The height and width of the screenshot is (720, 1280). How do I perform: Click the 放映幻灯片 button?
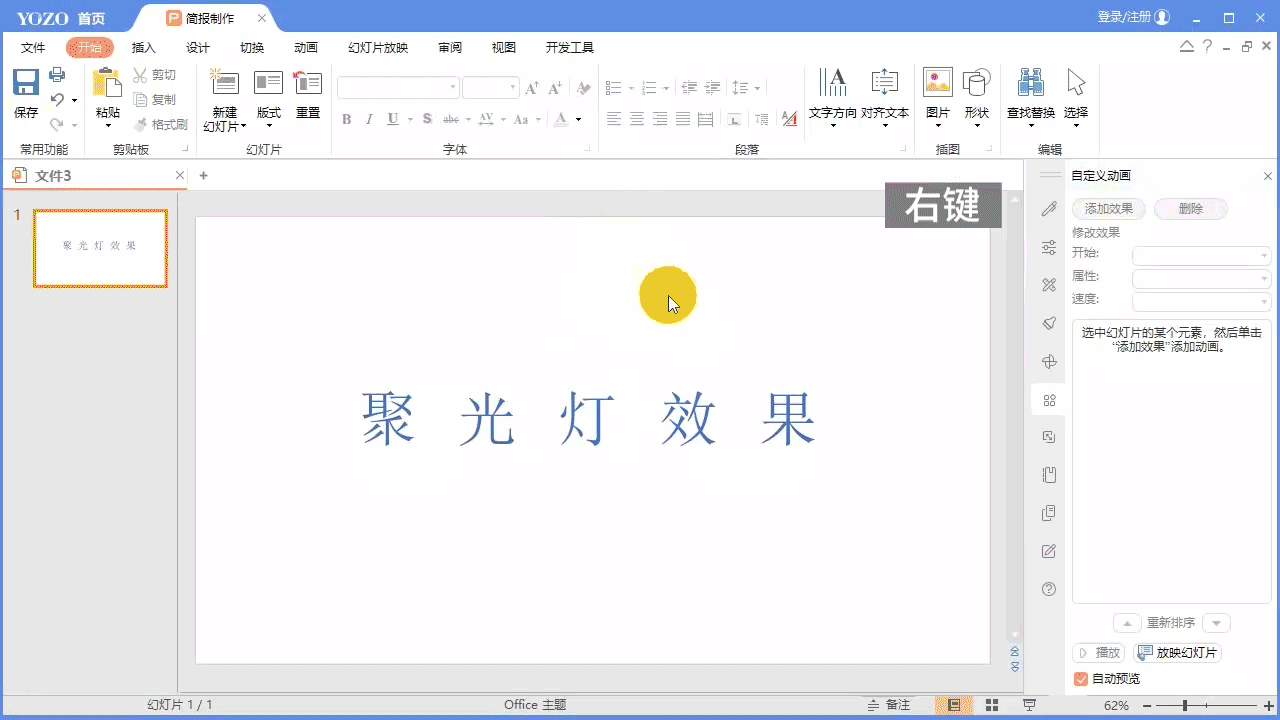tap(1178, 653)
